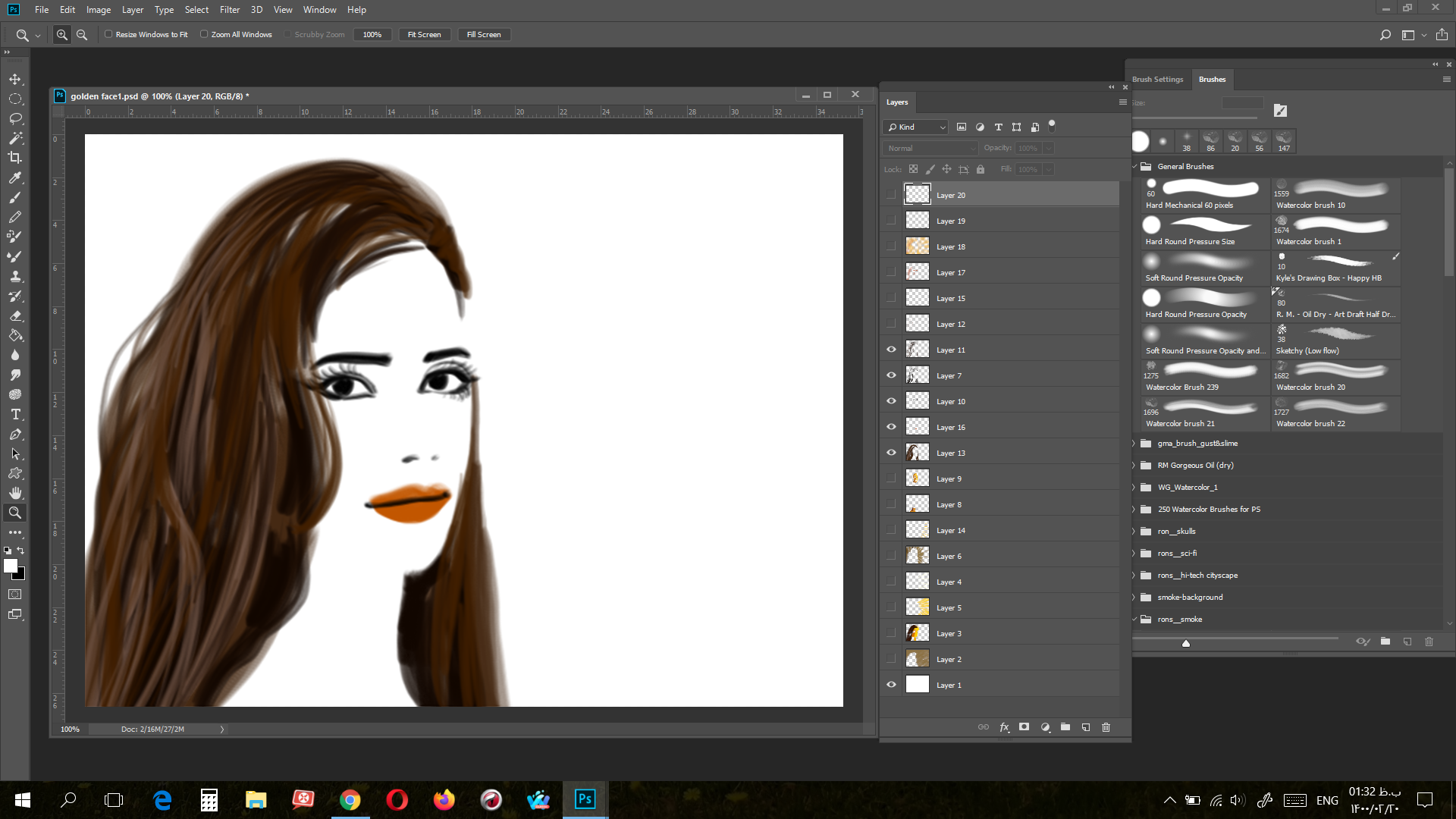Select the Horizontal Type tool
The height and width of the screenshot is (819, 1456).
[x=15, y=414]
